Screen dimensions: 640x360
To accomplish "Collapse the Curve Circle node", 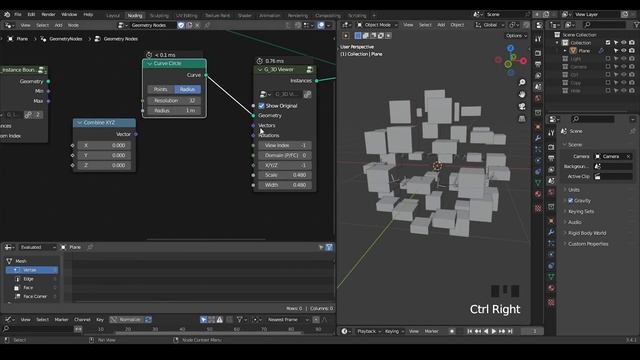I will point(149,64).
